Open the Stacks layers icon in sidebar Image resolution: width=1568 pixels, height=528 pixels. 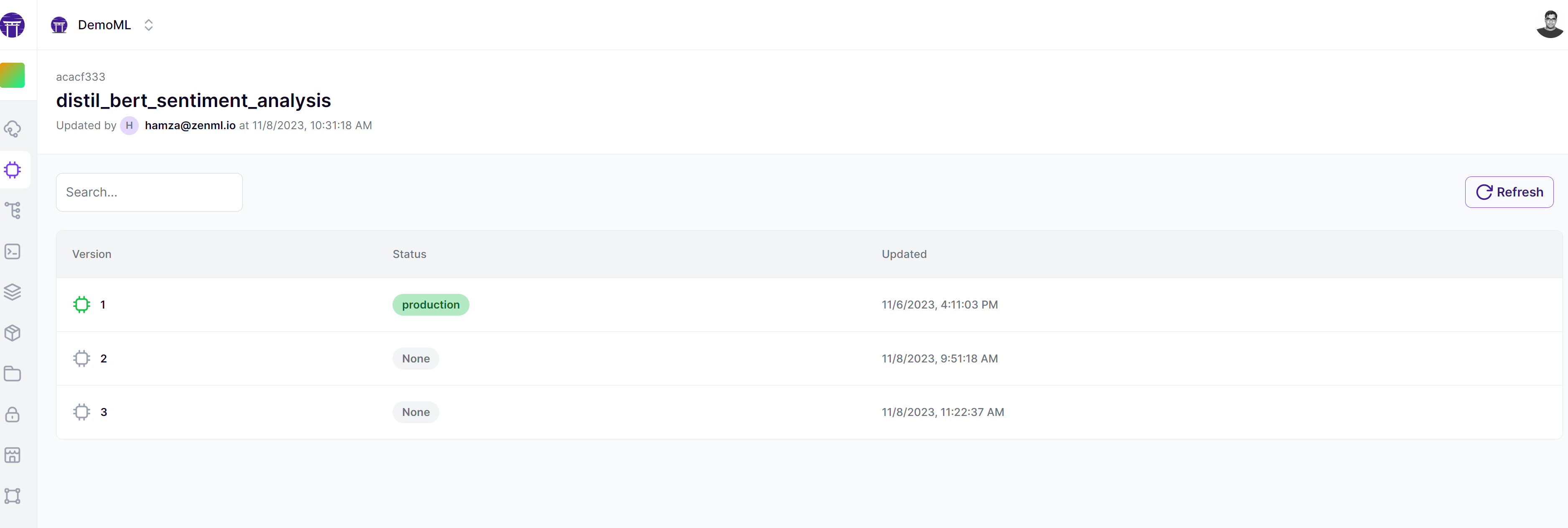pos(13,292)
